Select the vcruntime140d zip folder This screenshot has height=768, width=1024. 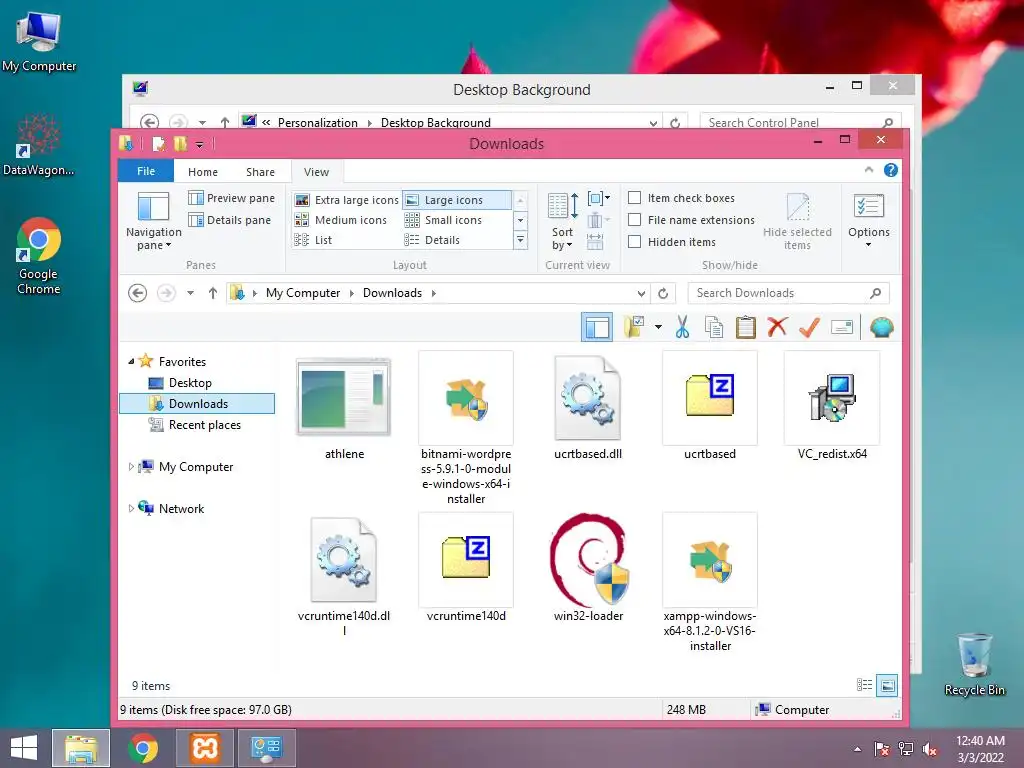coord(466,568)
